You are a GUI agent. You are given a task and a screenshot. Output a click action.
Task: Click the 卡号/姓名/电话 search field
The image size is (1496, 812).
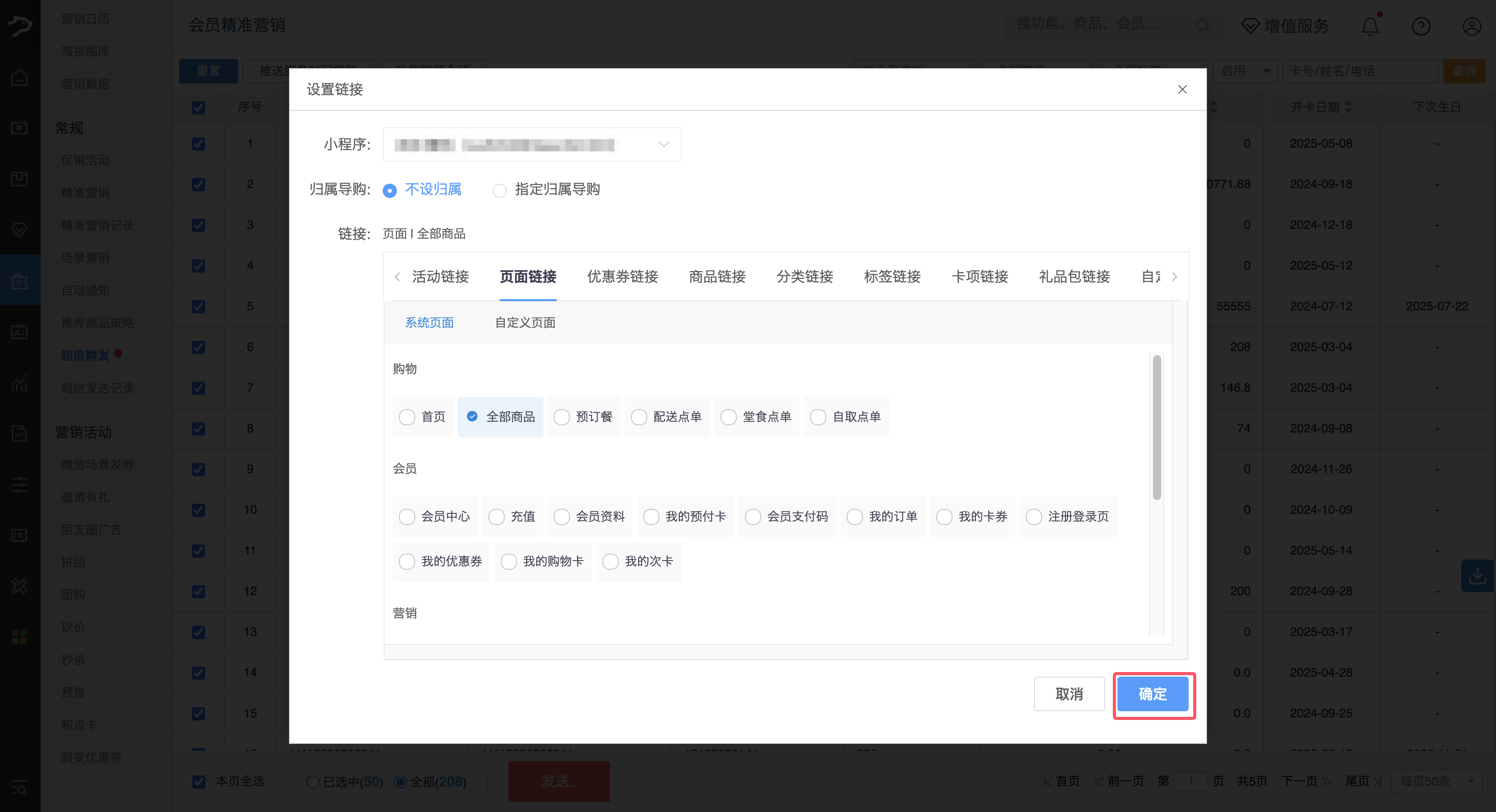pyautogui.click(x=1360, y=71)
